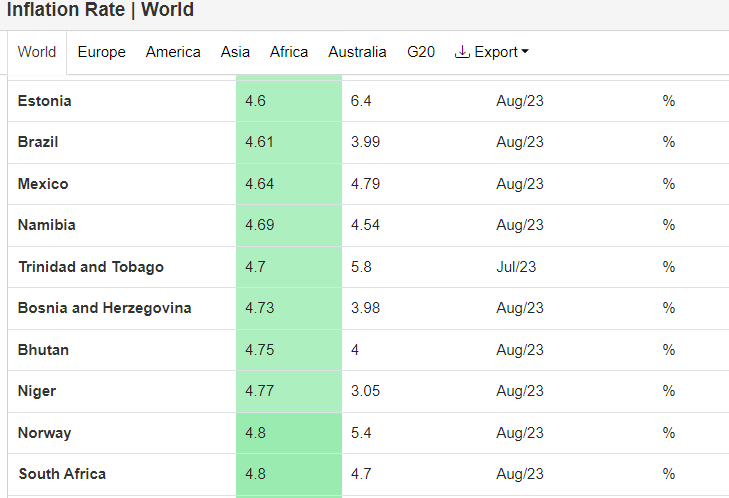Image resolution: width=729 pixels, height=498 pixels.
Task: Open the G20 tab
Action: (421, 52)
